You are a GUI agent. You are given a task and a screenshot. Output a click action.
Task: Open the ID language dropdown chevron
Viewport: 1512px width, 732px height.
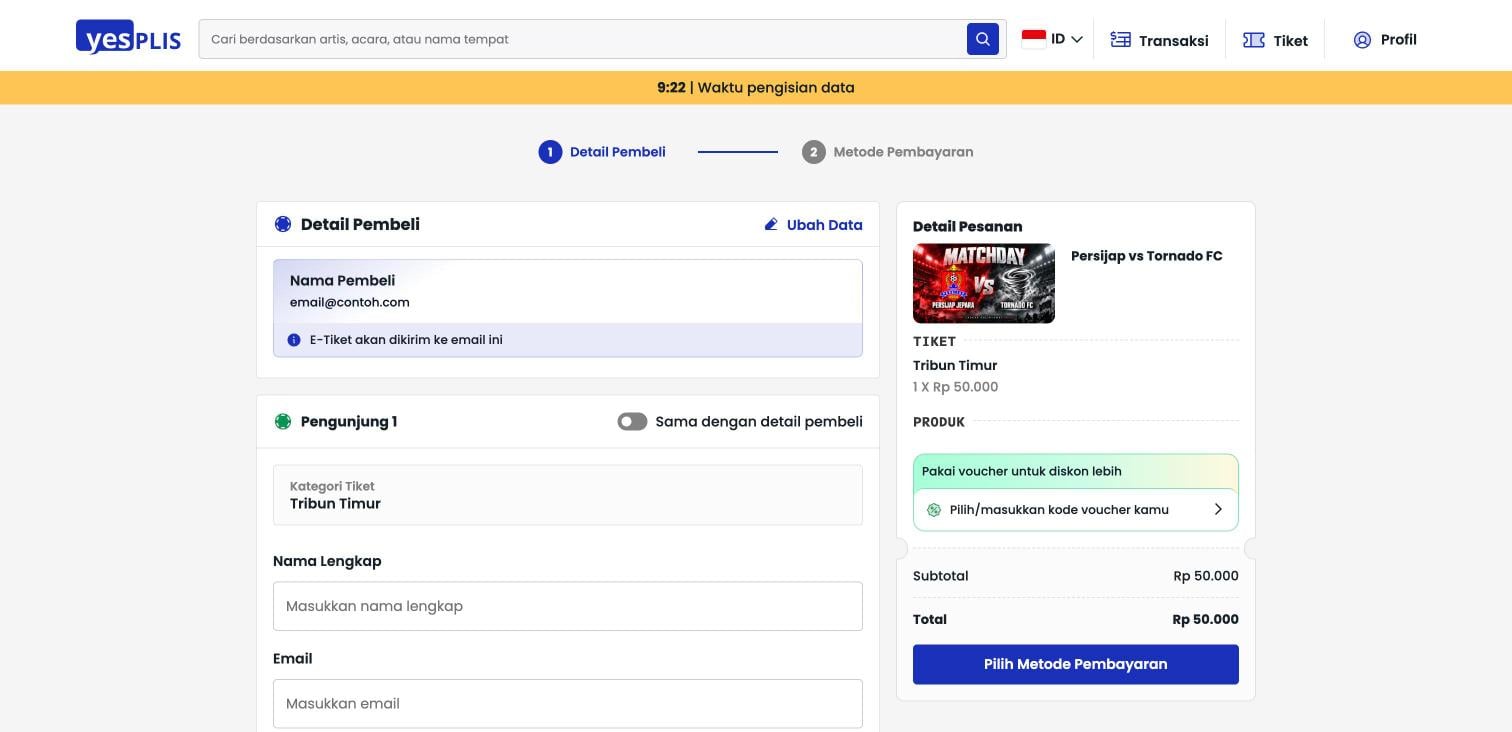[x=1077, y=40]
